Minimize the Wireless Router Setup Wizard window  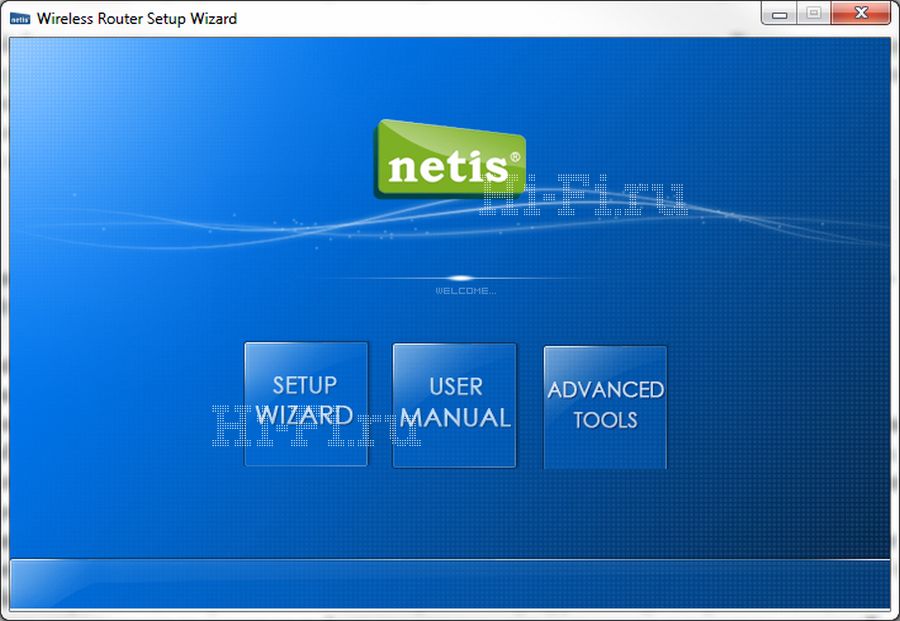click(x=780, y=14)
